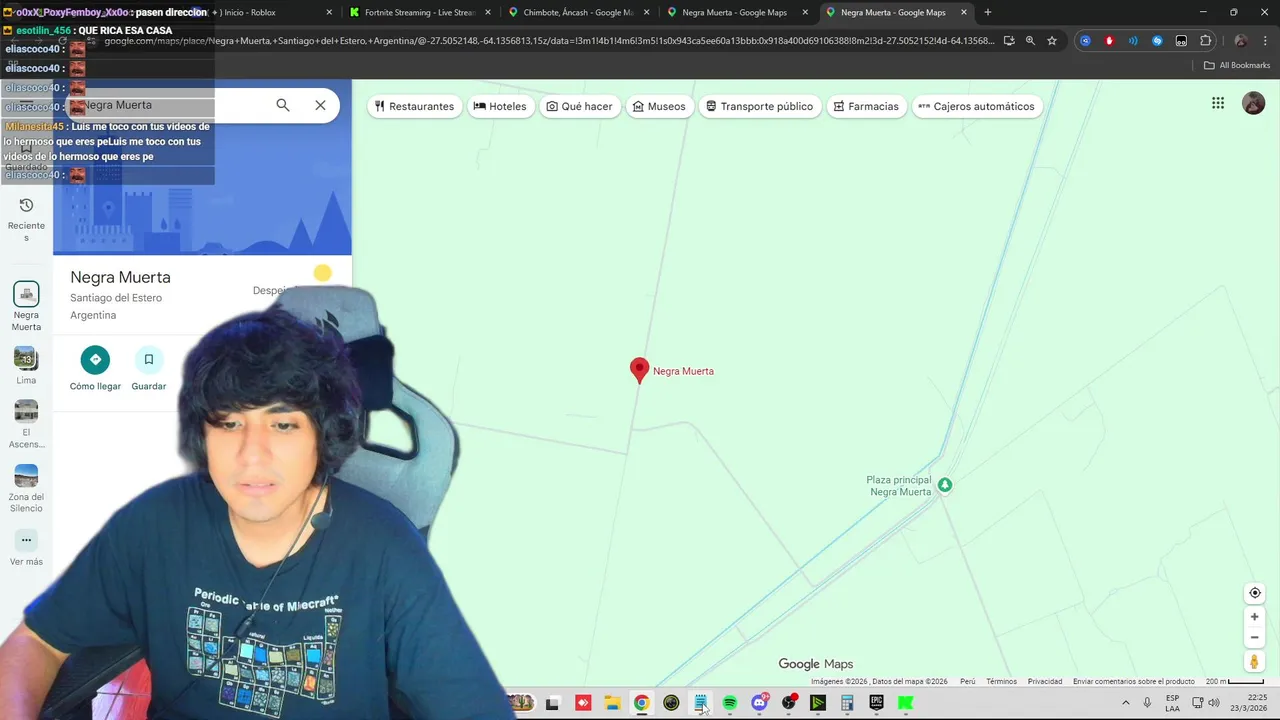Clear the Negra Muerta search with X
The image size is (1280, 720).
[x=320, y=105]
